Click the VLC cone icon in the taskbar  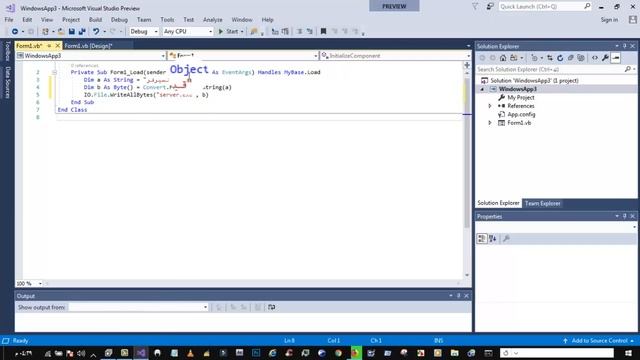pos(191,353)
